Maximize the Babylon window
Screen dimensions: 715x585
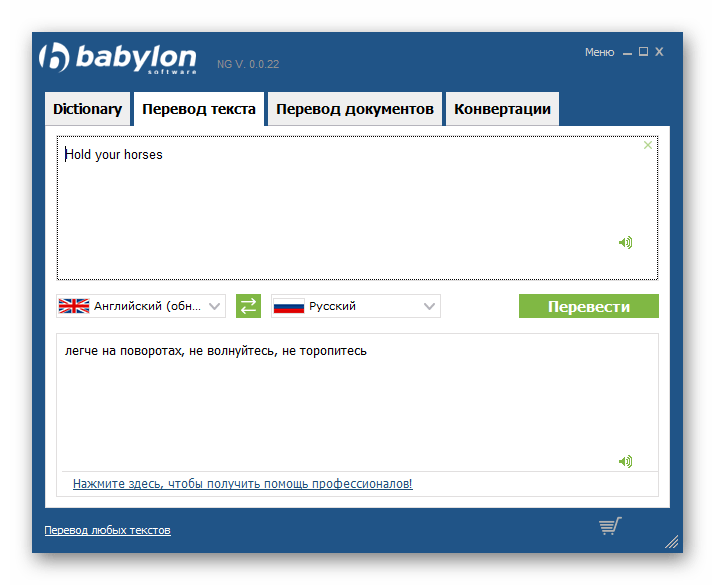pos(643,52)
